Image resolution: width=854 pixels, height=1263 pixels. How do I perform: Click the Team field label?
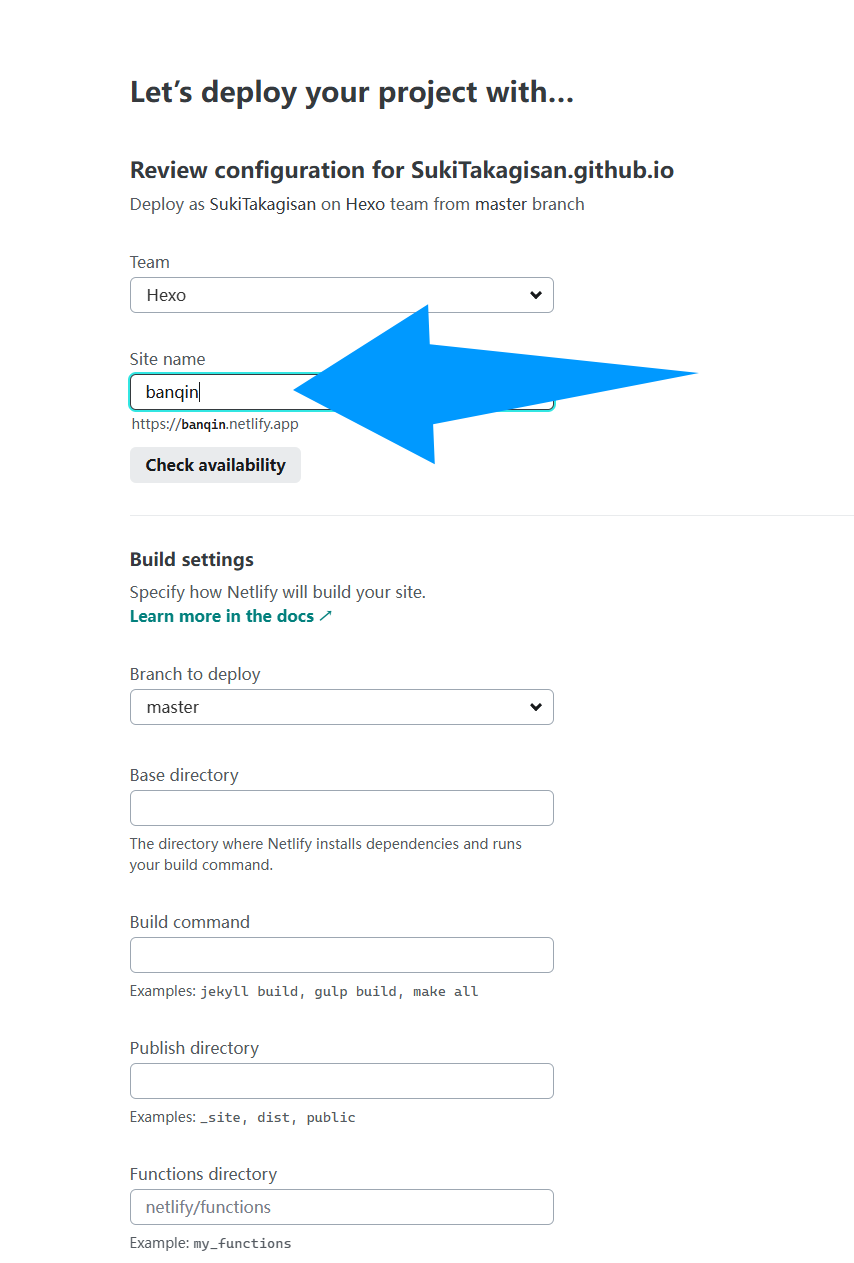(150, 262)
